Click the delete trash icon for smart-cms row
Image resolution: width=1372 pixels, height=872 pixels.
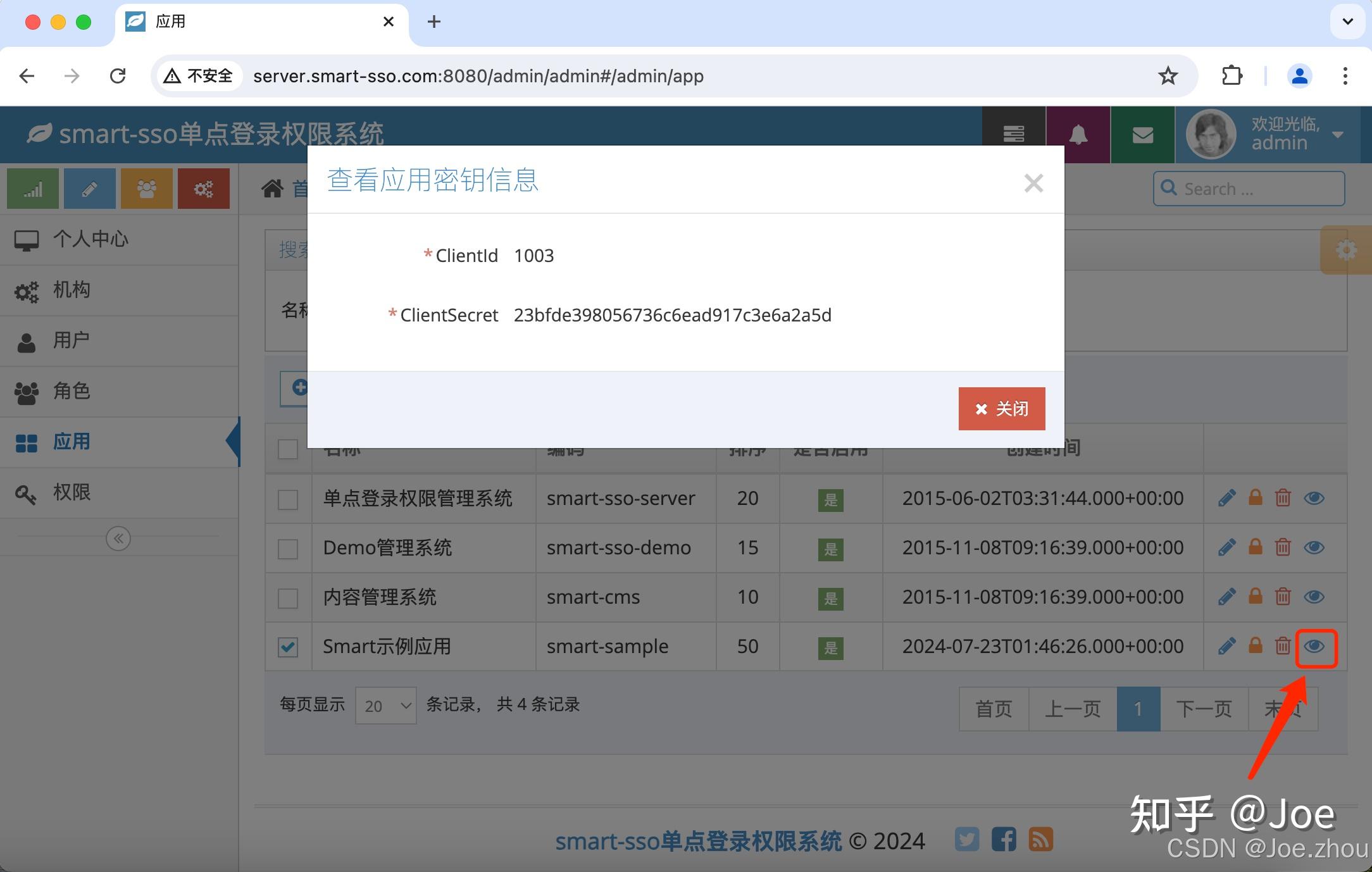click(x=1283, y=596)
